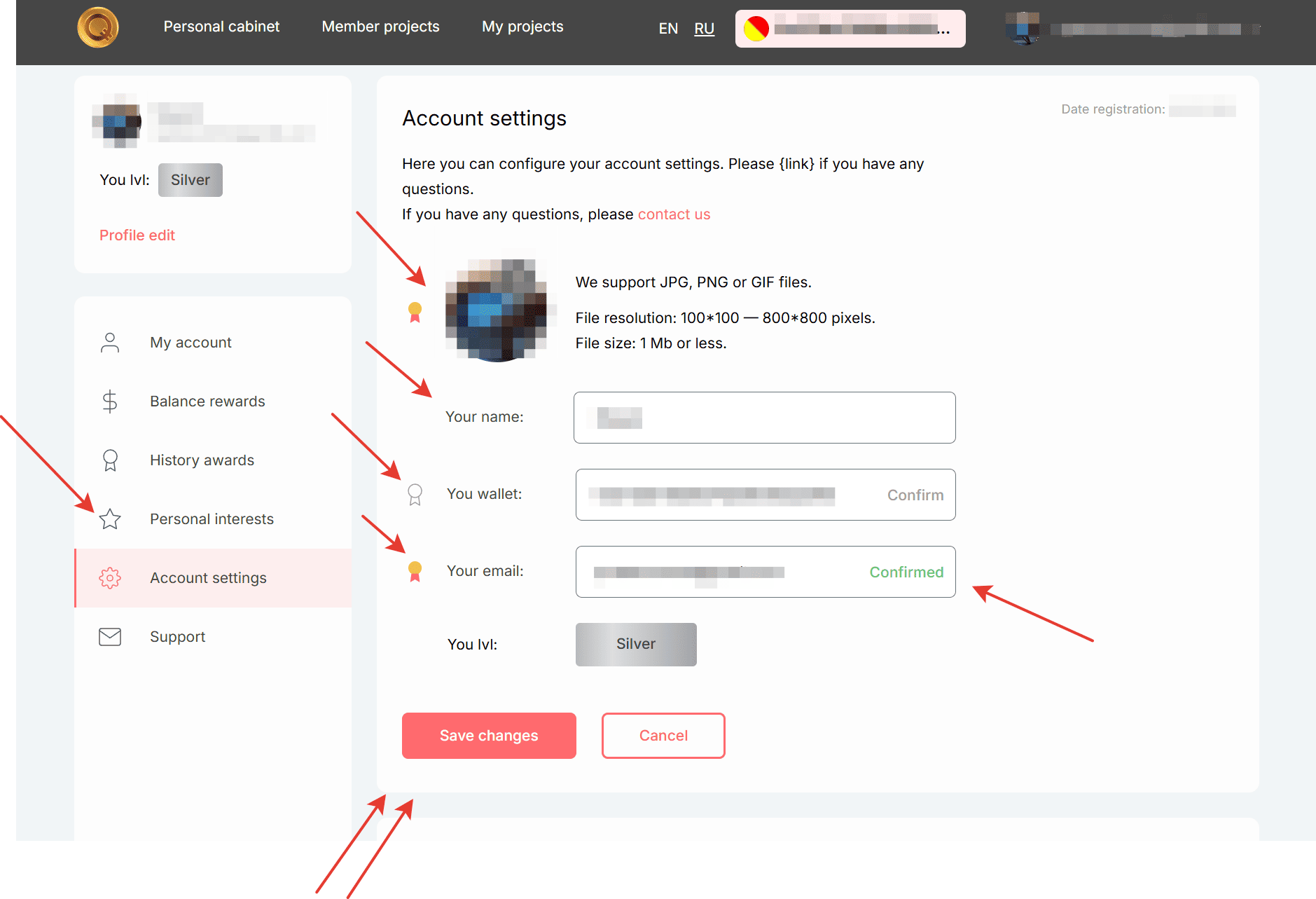Image resolution: width=1316 pixels, height=899 pixels.
Task: Open the My projects menu
Action: coord(522,27)
